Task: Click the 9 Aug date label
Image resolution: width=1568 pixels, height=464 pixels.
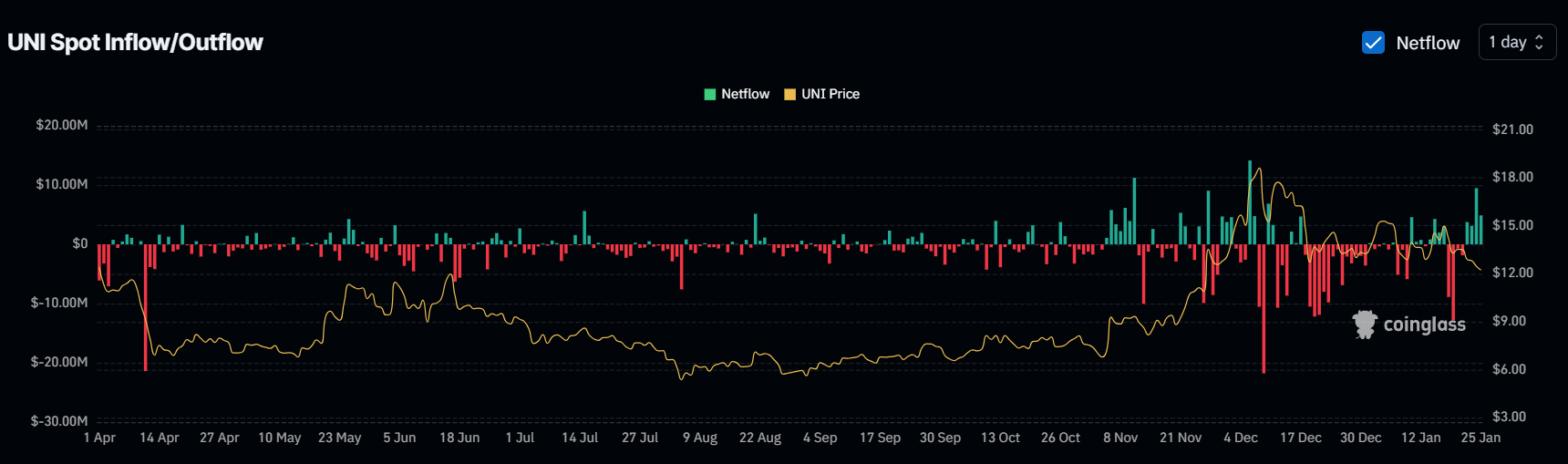Action: pyautogui.click(x=700, y=438)
